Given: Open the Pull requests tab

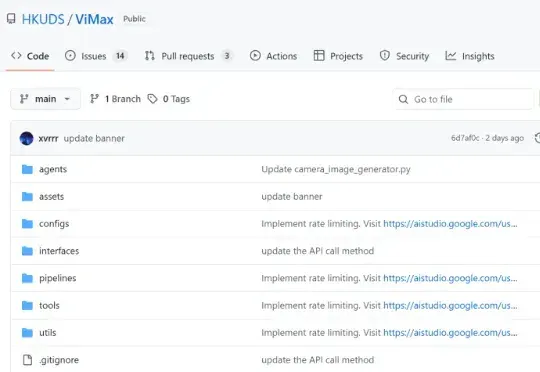Looking at the screenshot, I should [x=189, y=56].
